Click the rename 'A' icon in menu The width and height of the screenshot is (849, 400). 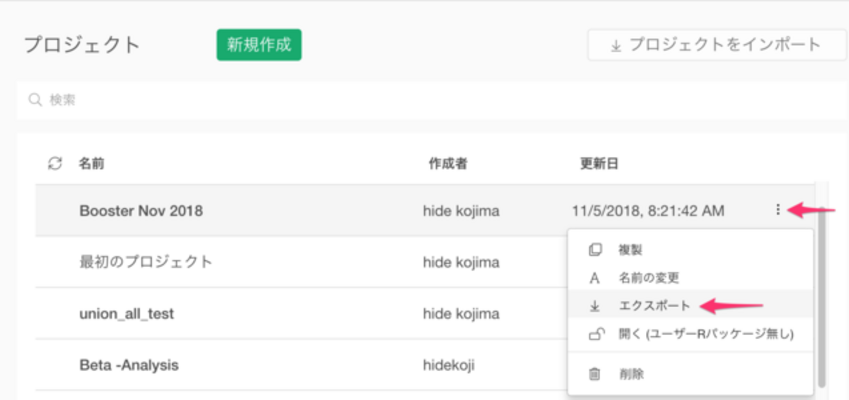(595, 278)
